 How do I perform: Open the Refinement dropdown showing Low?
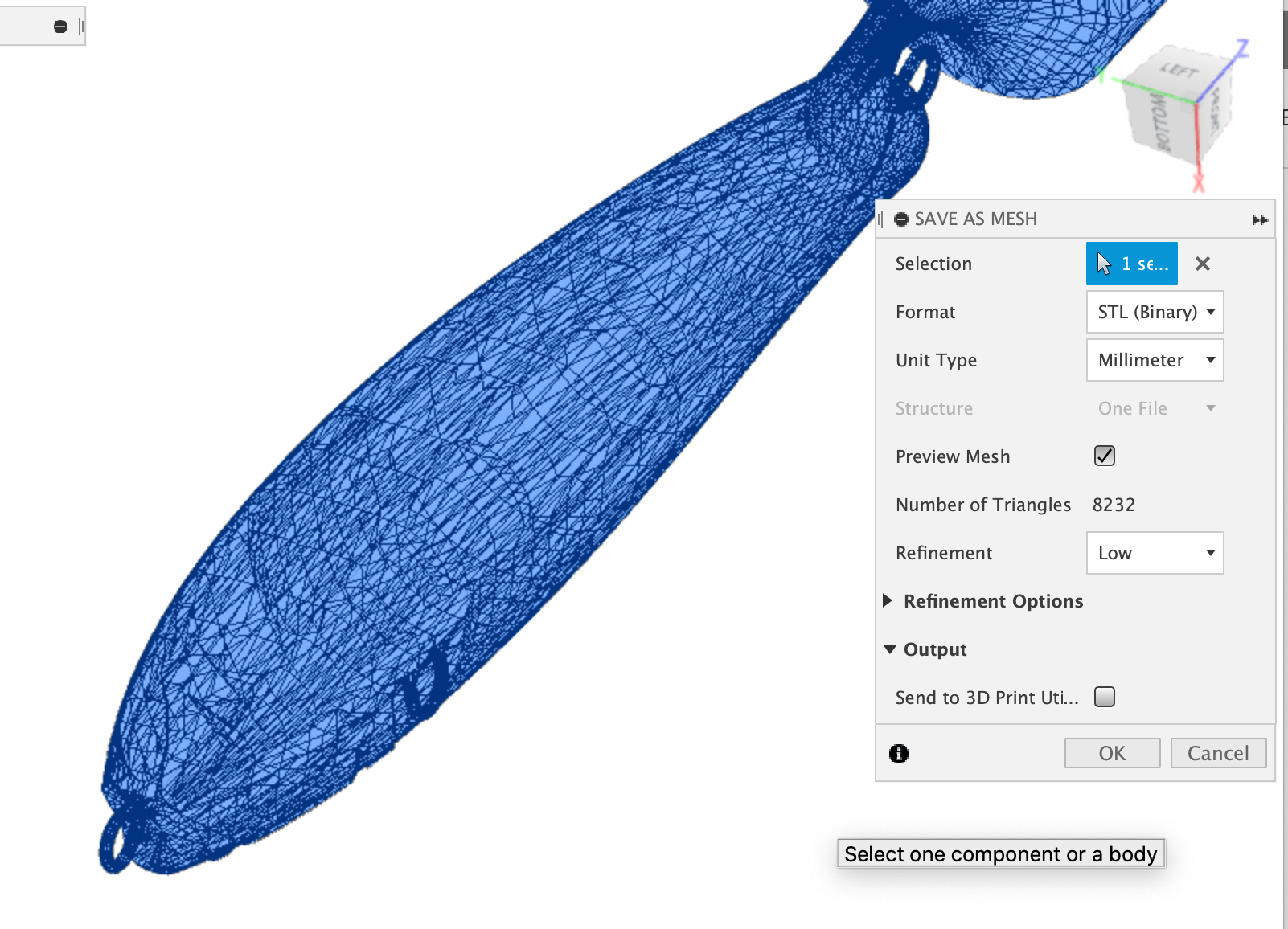1155,553
